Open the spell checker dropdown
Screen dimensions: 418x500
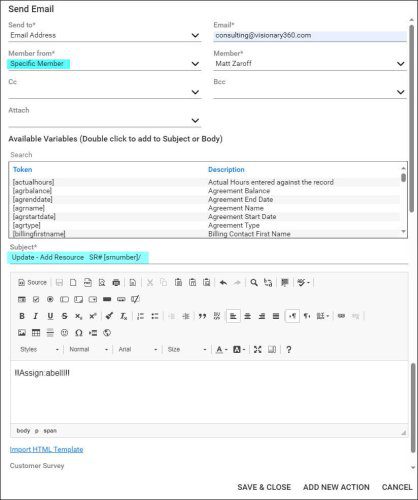point(303,283)
